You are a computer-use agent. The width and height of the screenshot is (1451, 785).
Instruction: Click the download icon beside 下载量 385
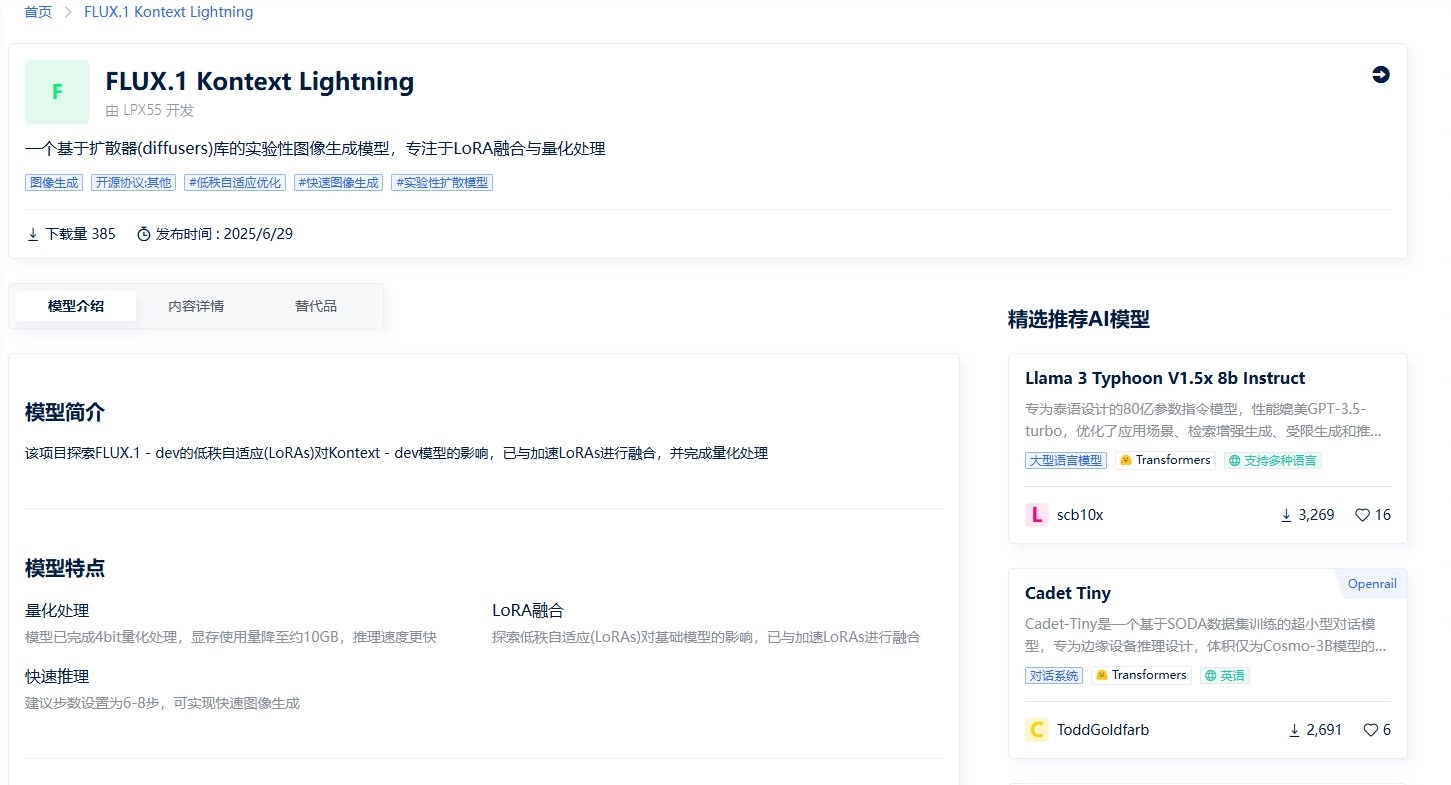click(33, 234)
